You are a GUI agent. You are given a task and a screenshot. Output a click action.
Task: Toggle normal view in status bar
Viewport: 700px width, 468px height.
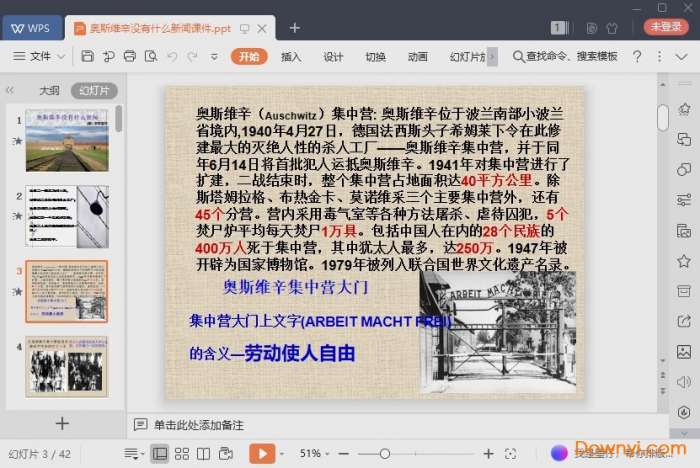[x=159, y=454]
